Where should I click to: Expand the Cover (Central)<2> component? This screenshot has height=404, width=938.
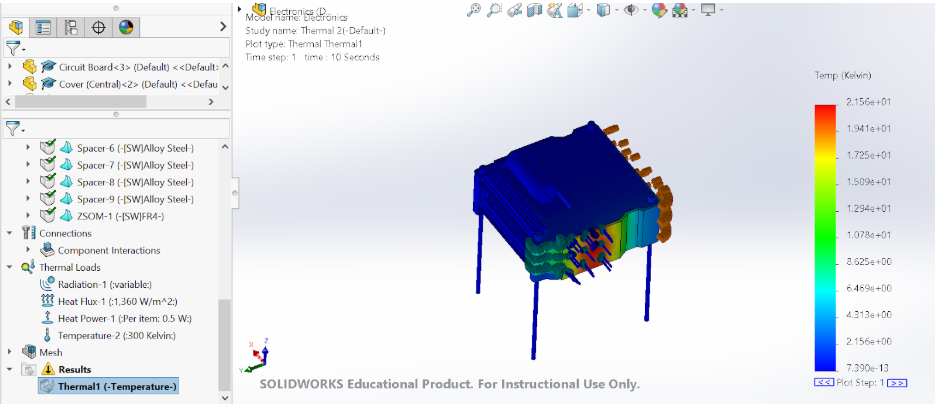10,84
